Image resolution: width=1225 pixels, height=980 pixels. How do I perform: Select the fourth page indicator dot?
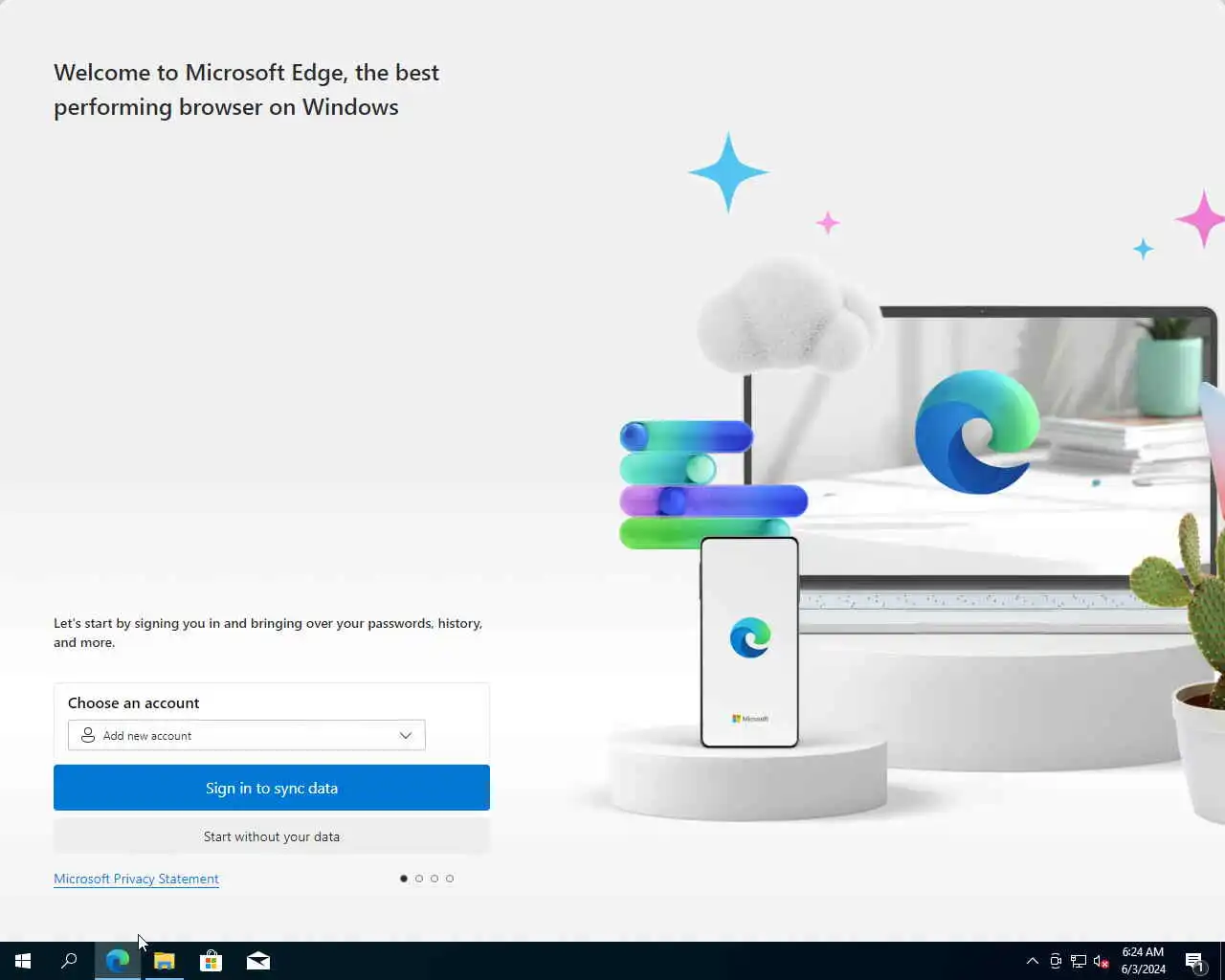[450, 879]
